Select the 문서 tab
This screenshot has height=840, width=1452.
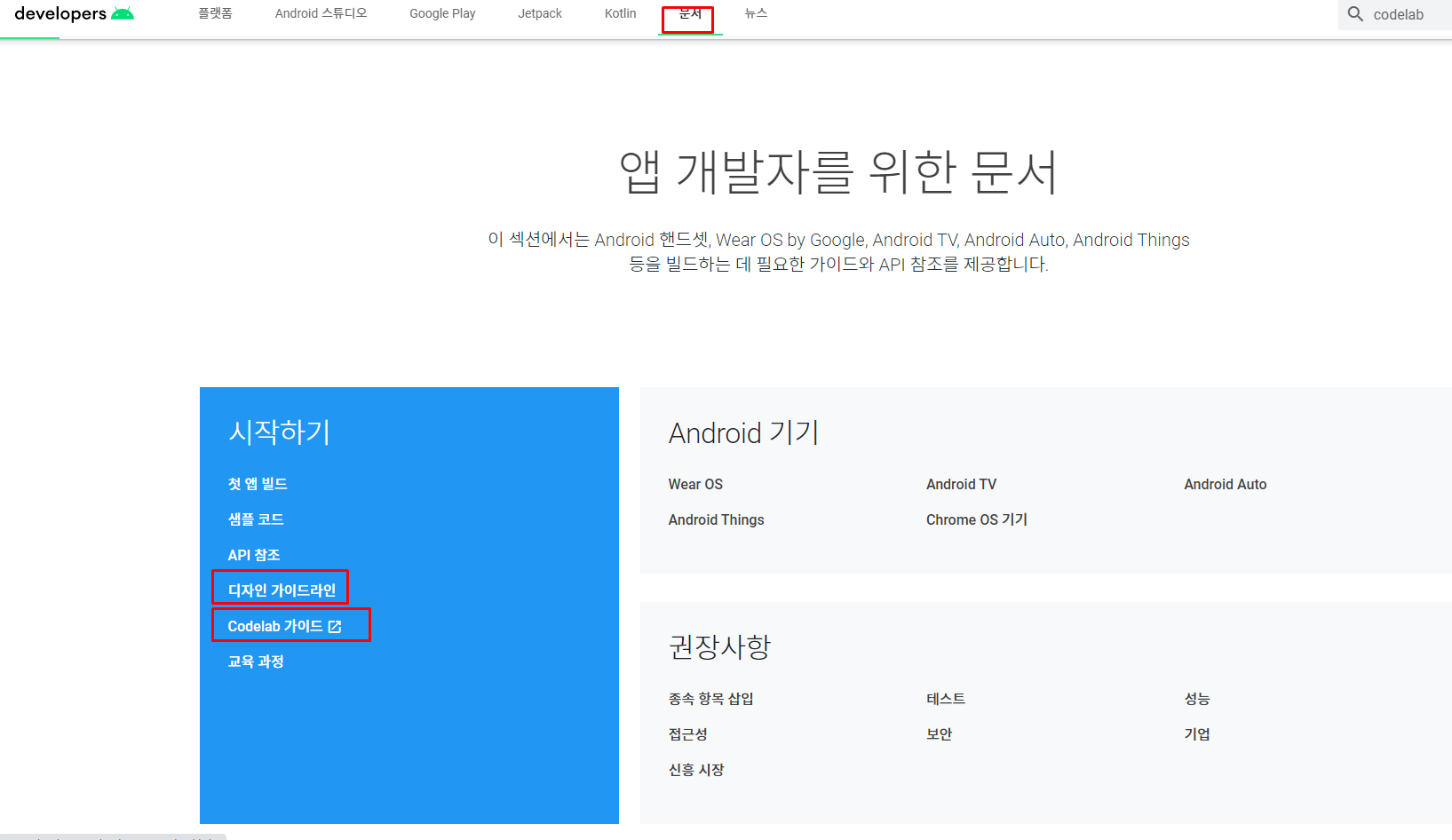click(690, 13)
